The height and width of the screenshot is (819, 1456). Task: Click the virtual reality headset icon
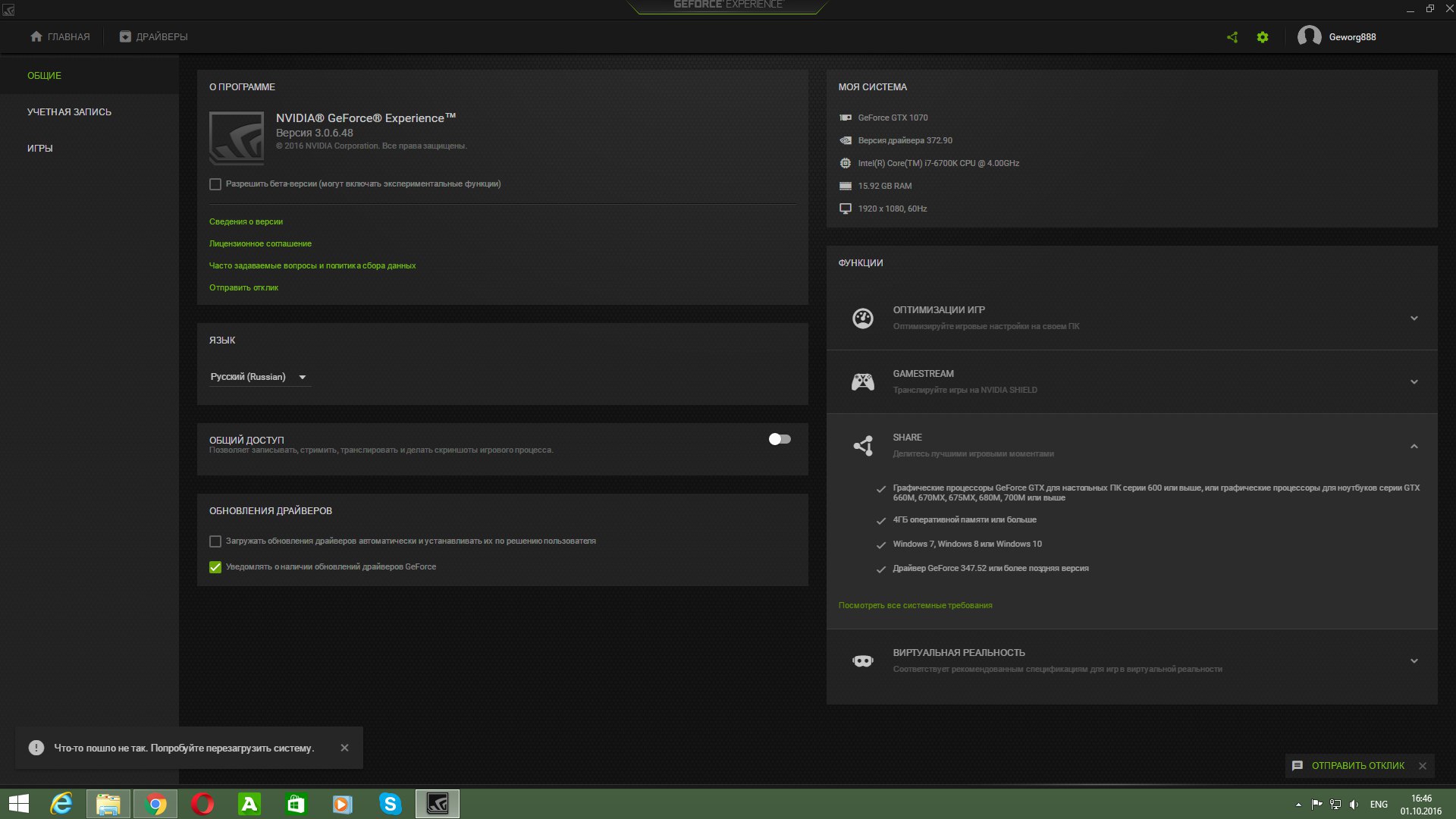click(863, 661)
